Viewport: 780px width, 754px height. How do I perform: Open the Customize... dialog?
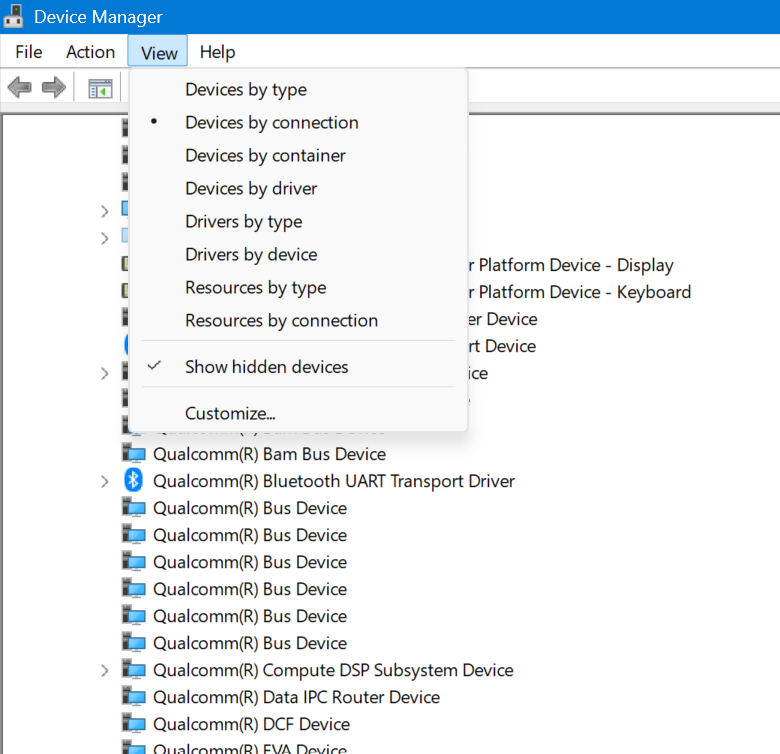click(298, 413)
